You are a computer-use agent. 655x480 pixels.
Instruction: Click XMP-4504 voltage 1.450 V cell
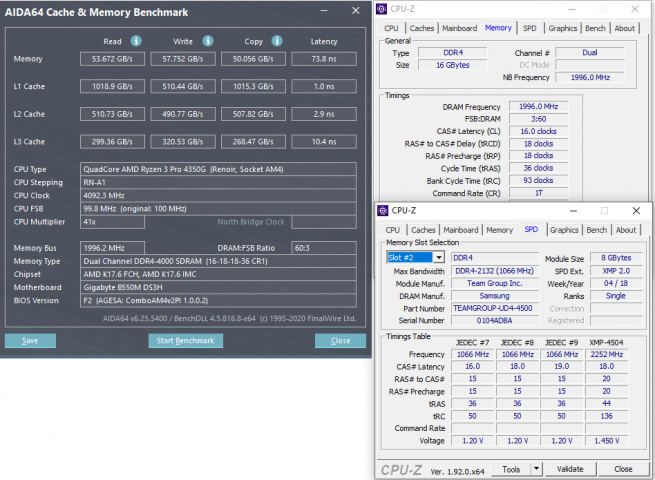coord(607,441)
